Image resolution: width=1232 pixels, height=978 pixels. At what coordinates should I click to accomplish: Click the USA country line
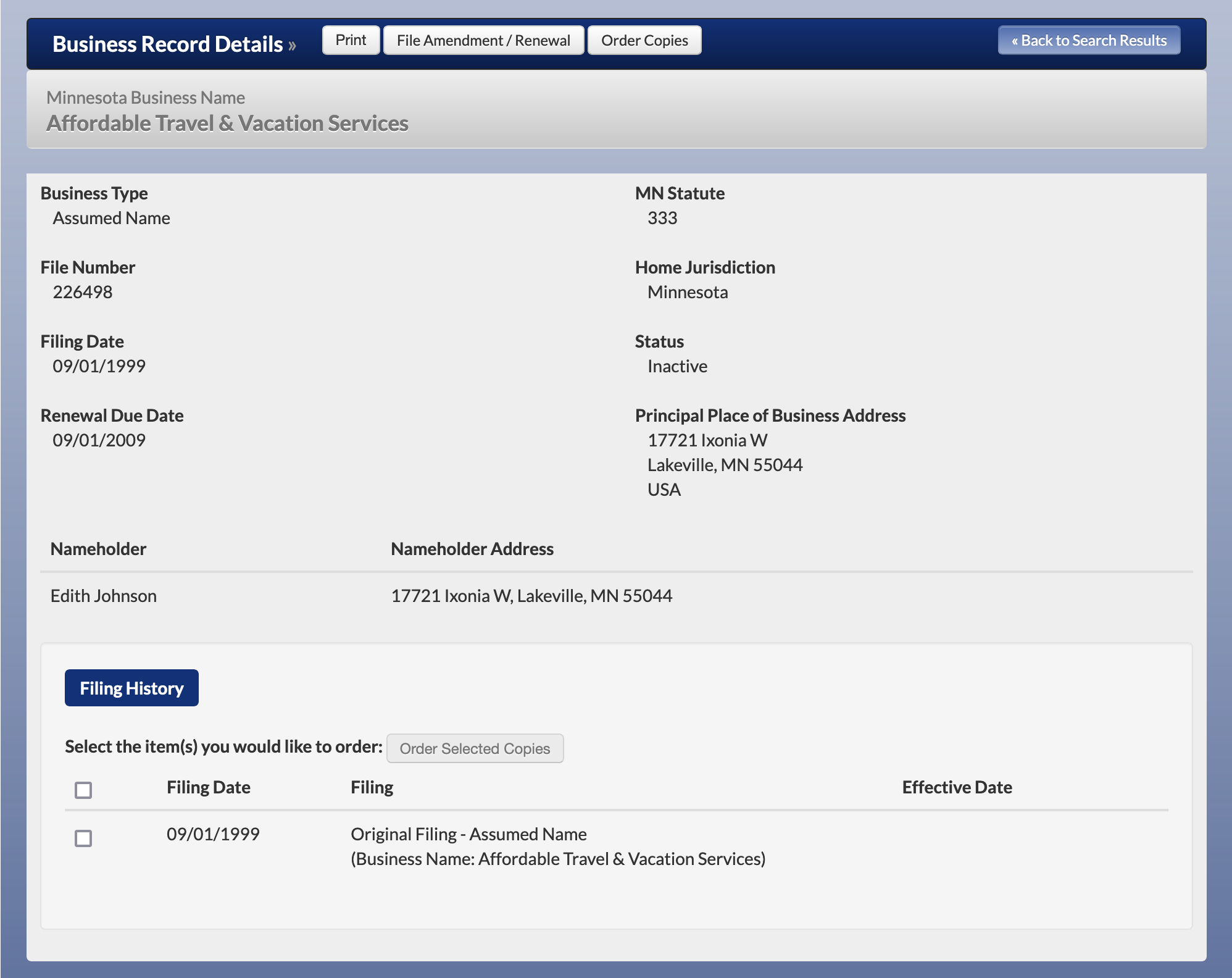coord(664,490)
